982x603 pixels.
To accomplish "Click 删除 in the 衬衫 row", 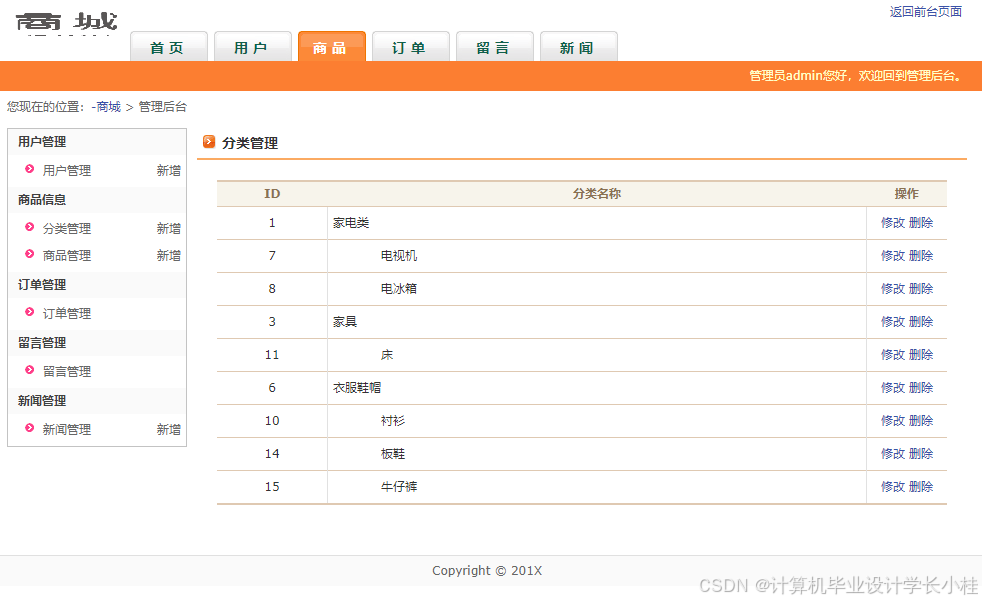I will [921, 421].
